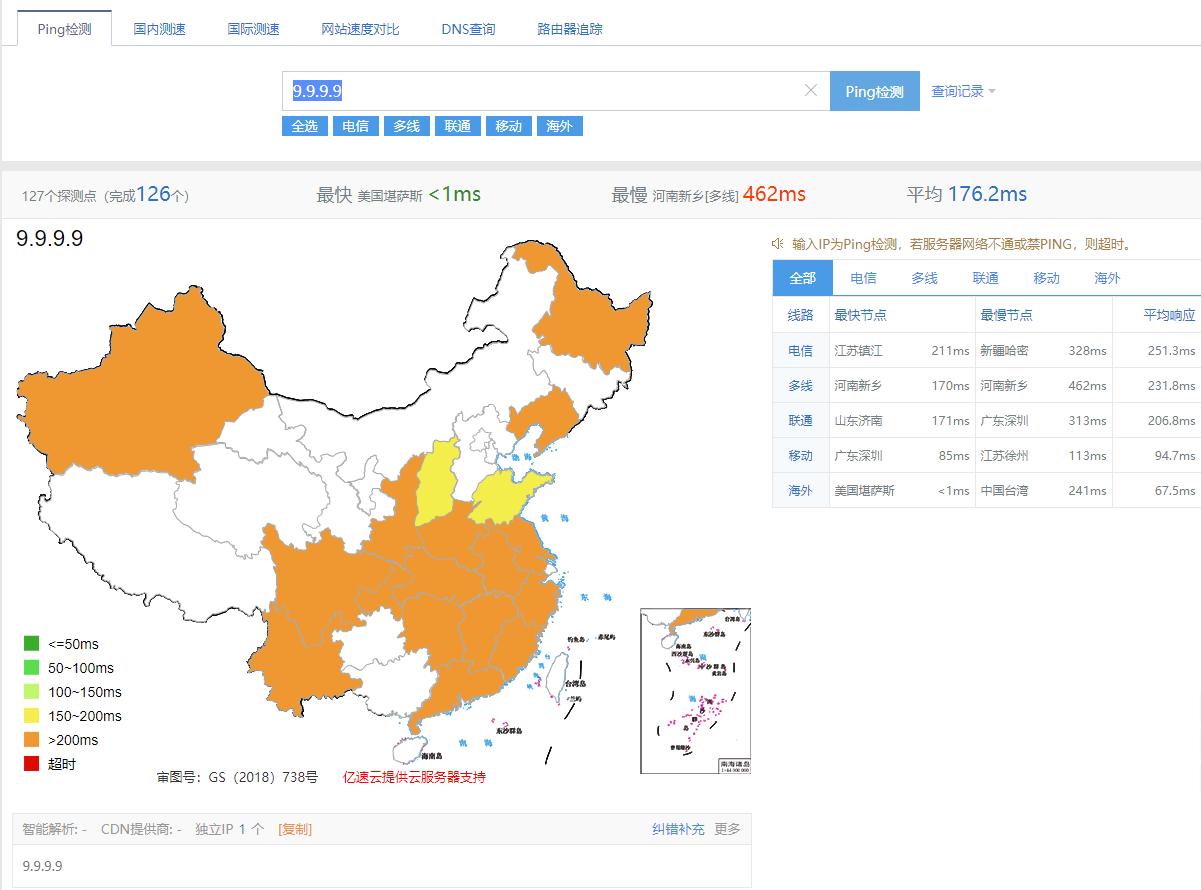Click the 最快节点 column header
The image size is (1201, 890).
[861, 315]
